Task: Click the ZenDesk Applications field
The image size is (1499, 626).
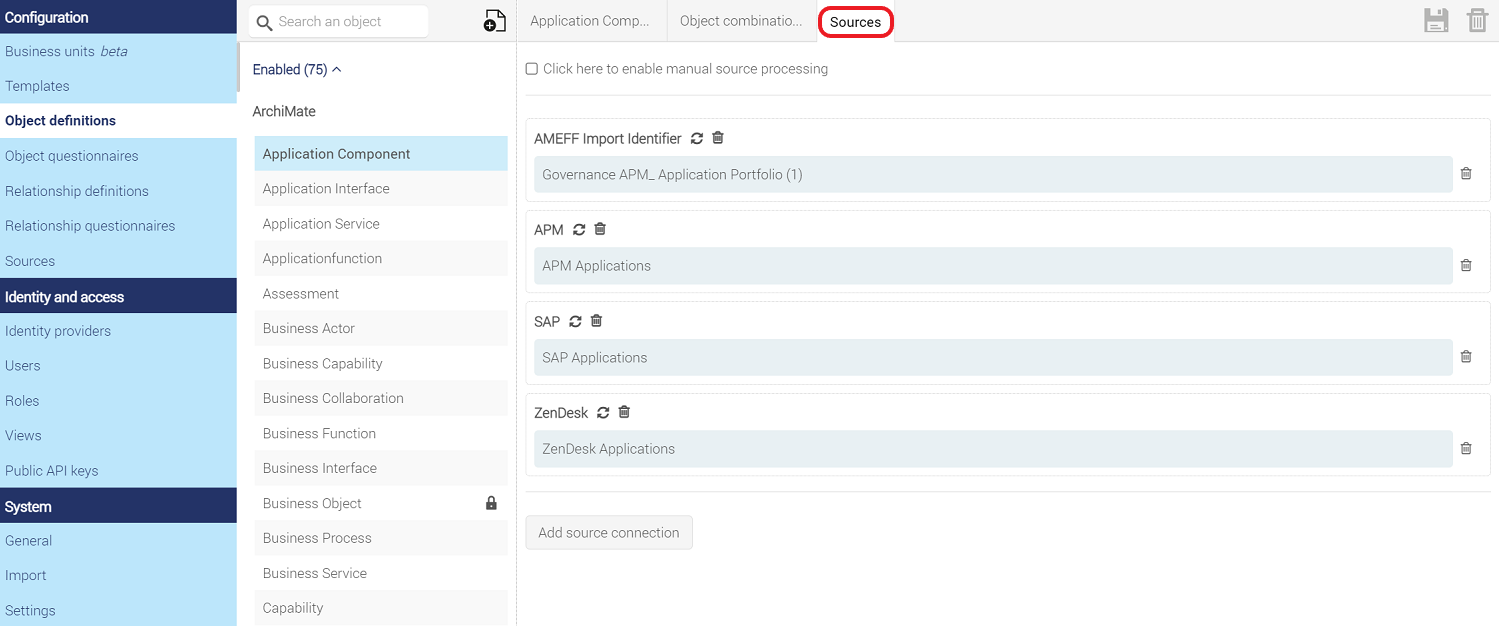Action: 993,449
